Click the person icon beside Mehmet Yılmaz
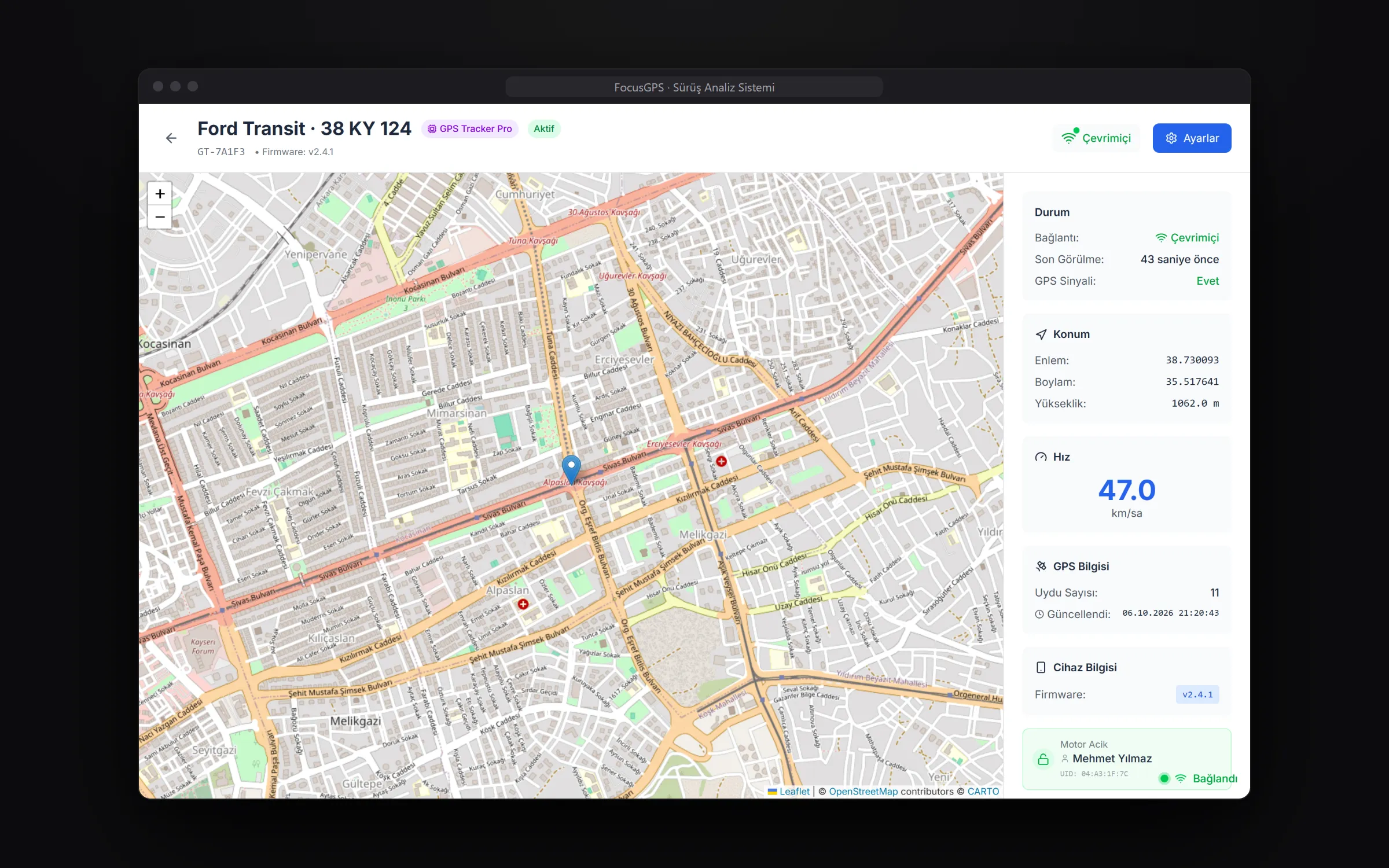The width and height of the screenshot is (1389, 868). pos(1064,759)
